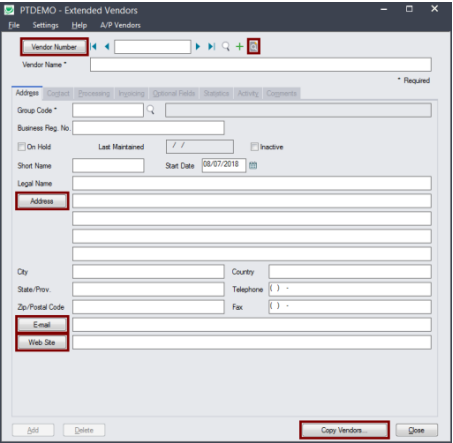The height and width of the screenshot is (443, 453).
Task: Go to last vendor record arrow
Action: 212,47
